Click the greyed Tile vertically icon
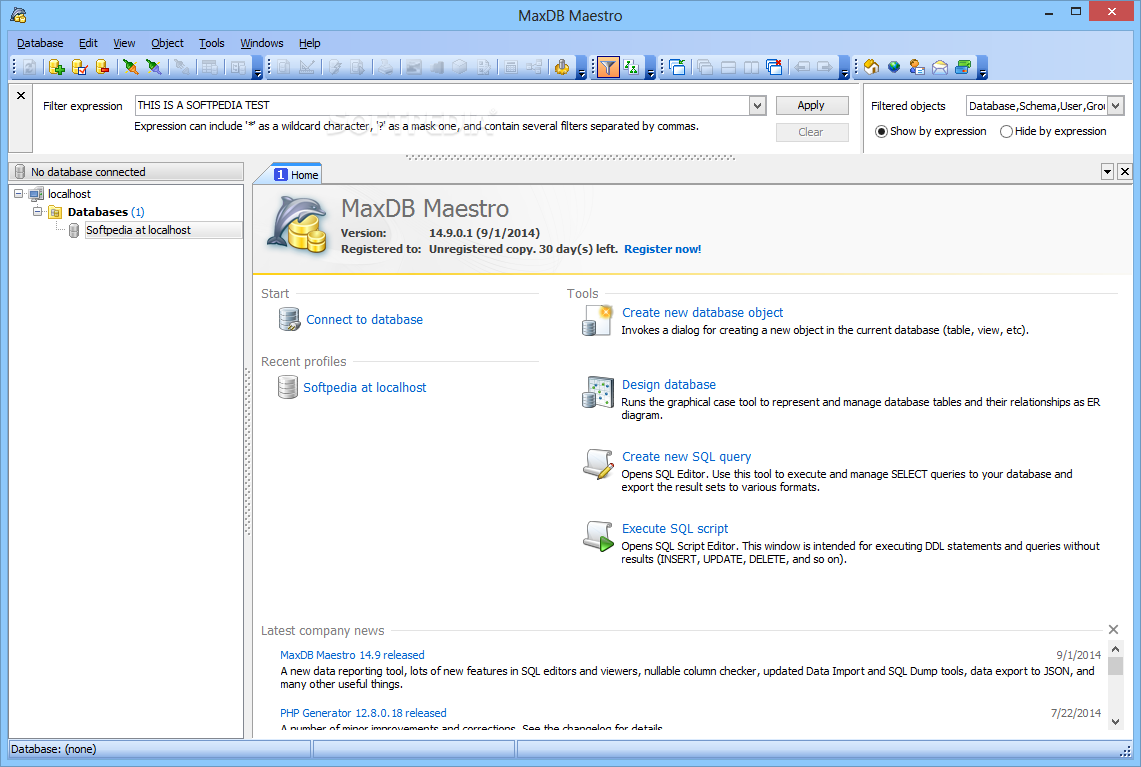The width and height of the screenshot is (1141, 767). tap(752, 68)
